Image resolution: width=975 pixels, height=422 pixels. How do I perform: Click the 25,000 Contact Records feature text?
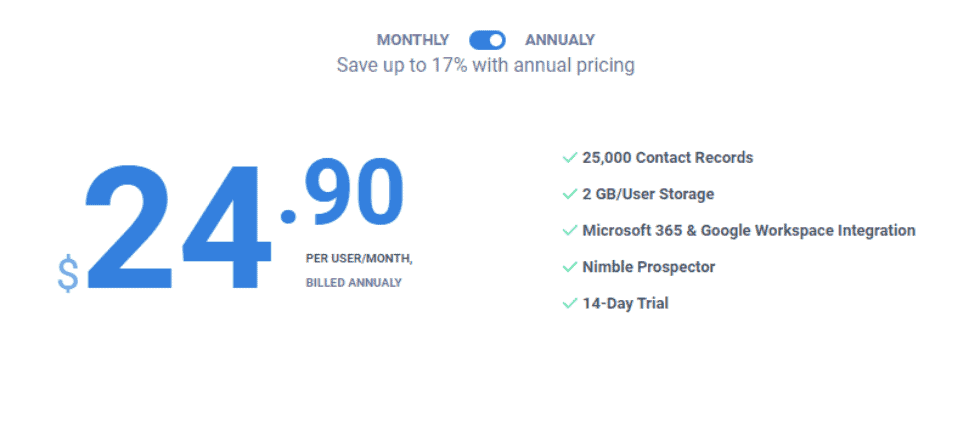(667, 158)
